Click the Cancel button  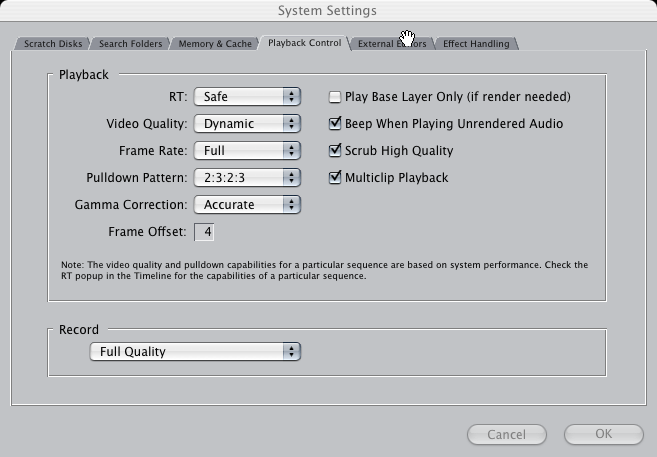tap(507, 434)
